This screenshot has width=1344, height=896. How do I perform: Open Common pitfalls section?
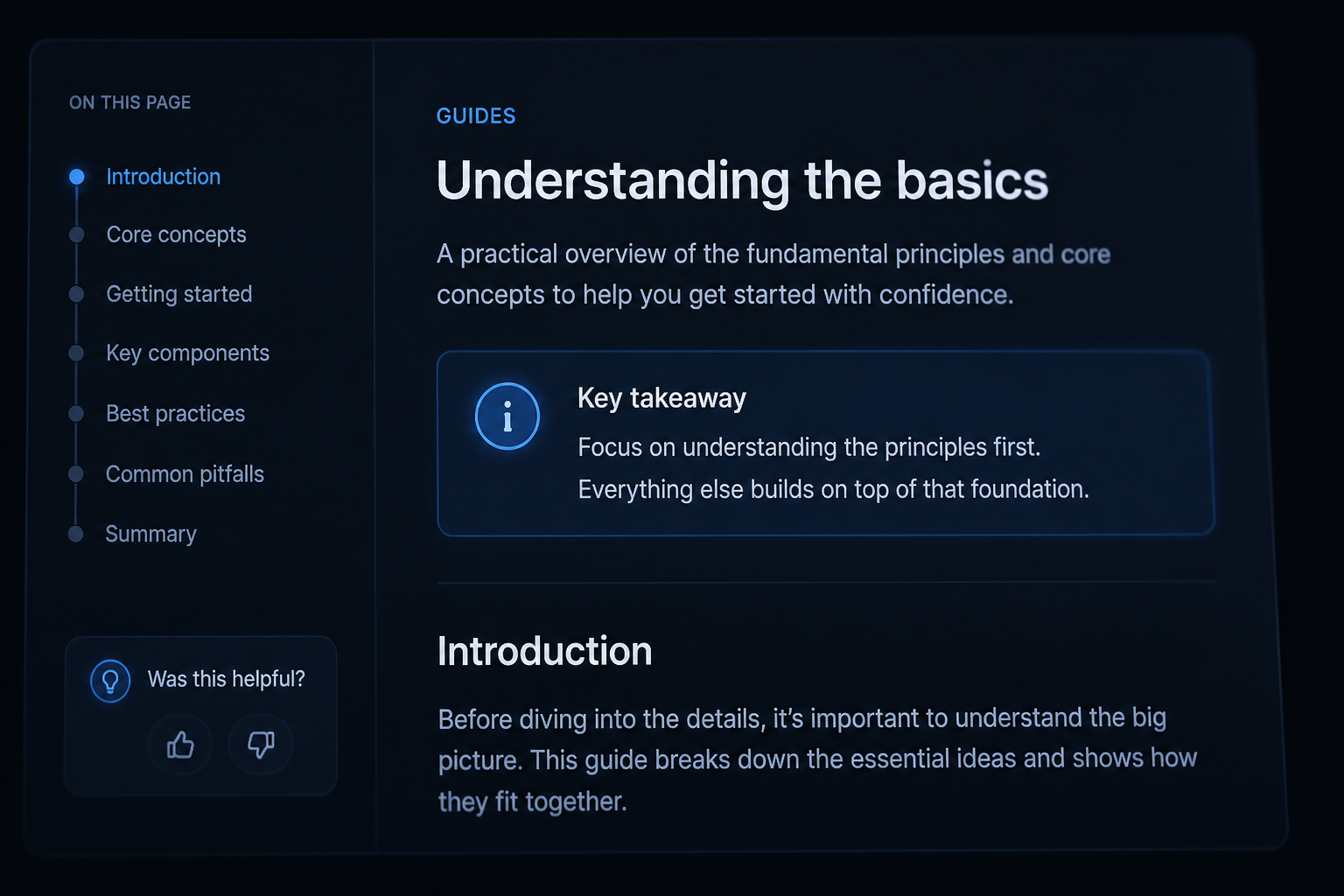(185, 473)
